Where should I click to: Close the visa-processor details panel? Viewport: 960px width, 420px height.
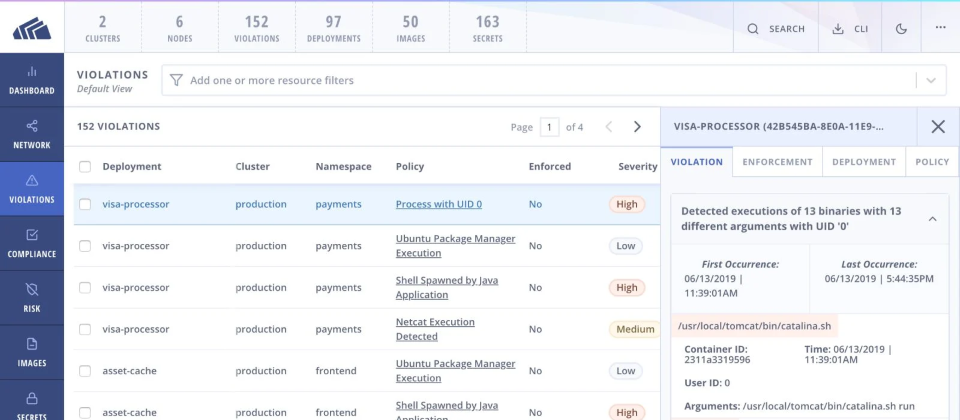938,127
